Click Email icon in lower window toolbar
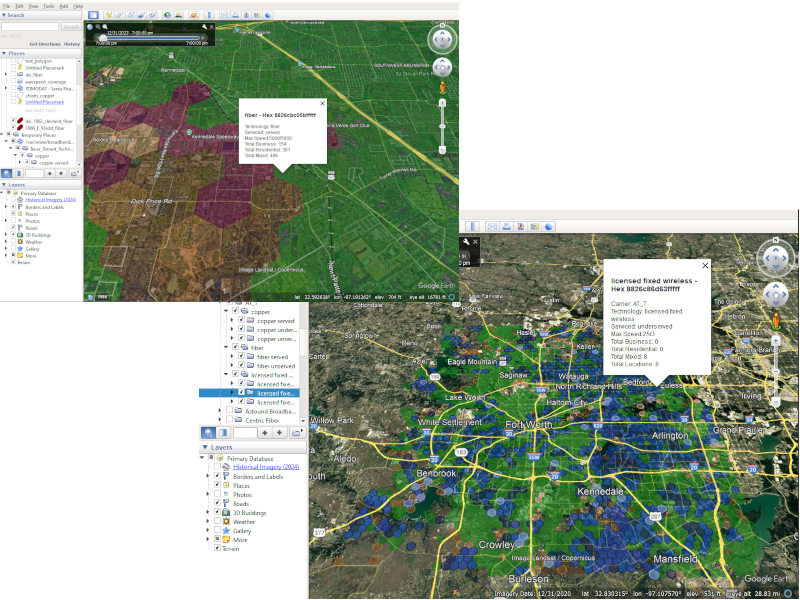This screenshot has height=600, width=800. point(492,227)
